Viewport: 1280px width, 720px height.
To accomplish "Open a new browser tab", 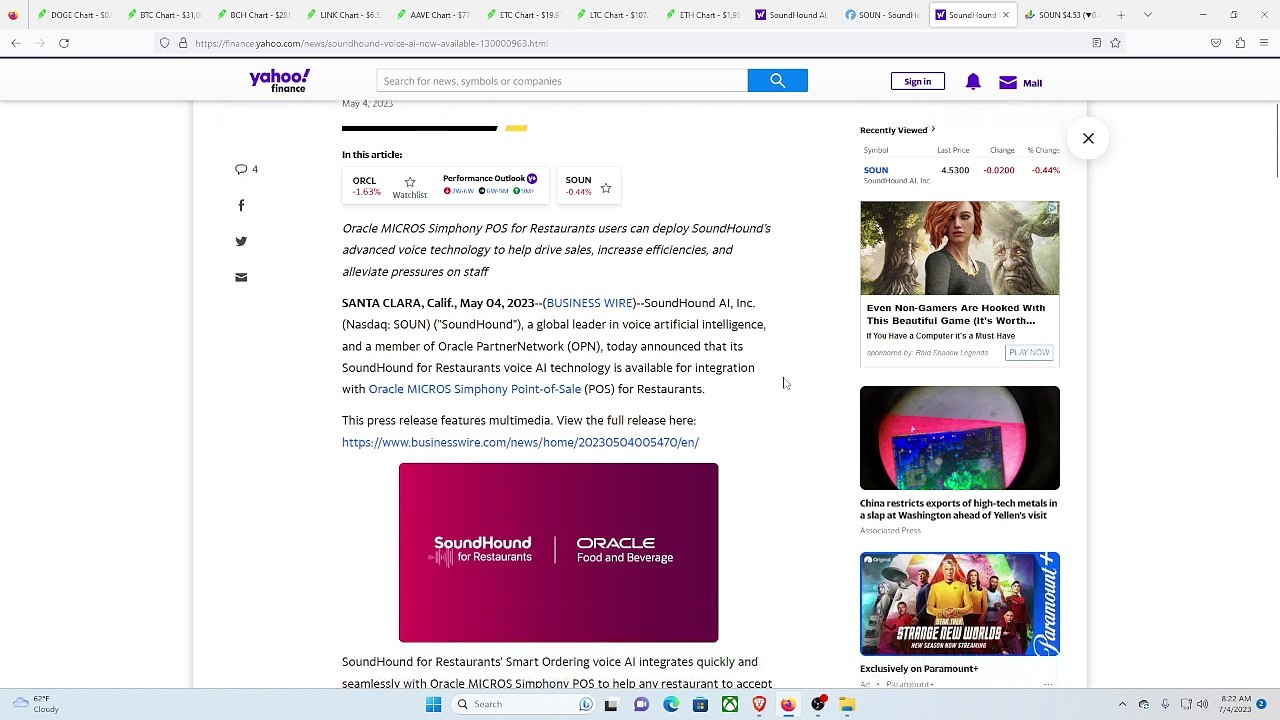I will pos(1121,15).
